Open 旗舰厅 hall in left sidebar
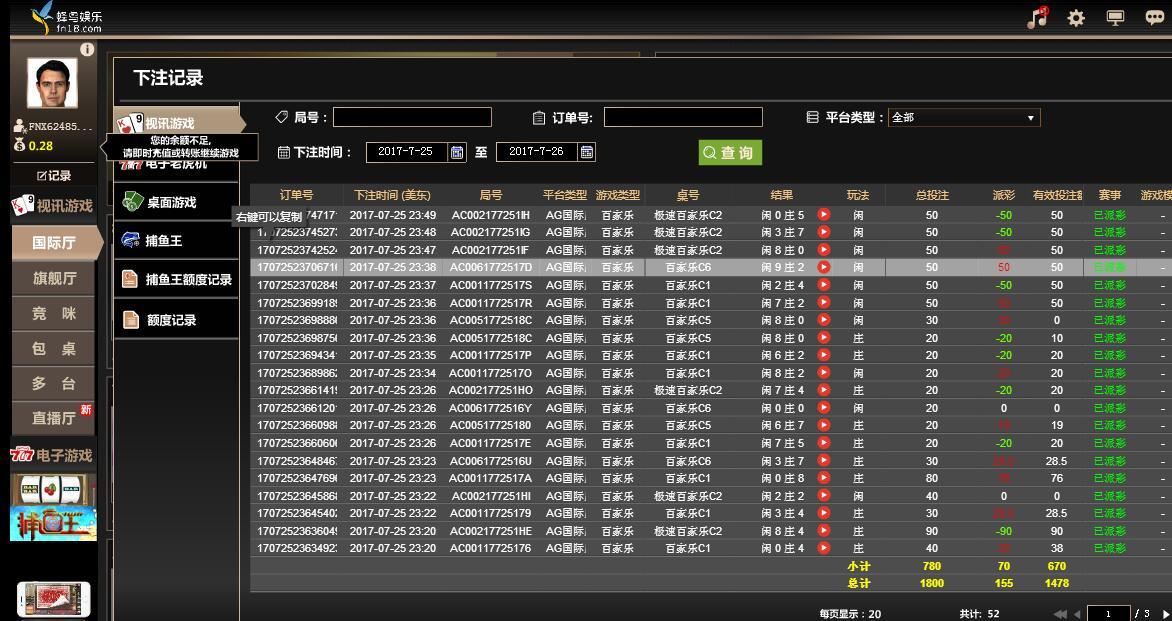The height and width of the screenshot is (621, 1172). pos(54,278)
